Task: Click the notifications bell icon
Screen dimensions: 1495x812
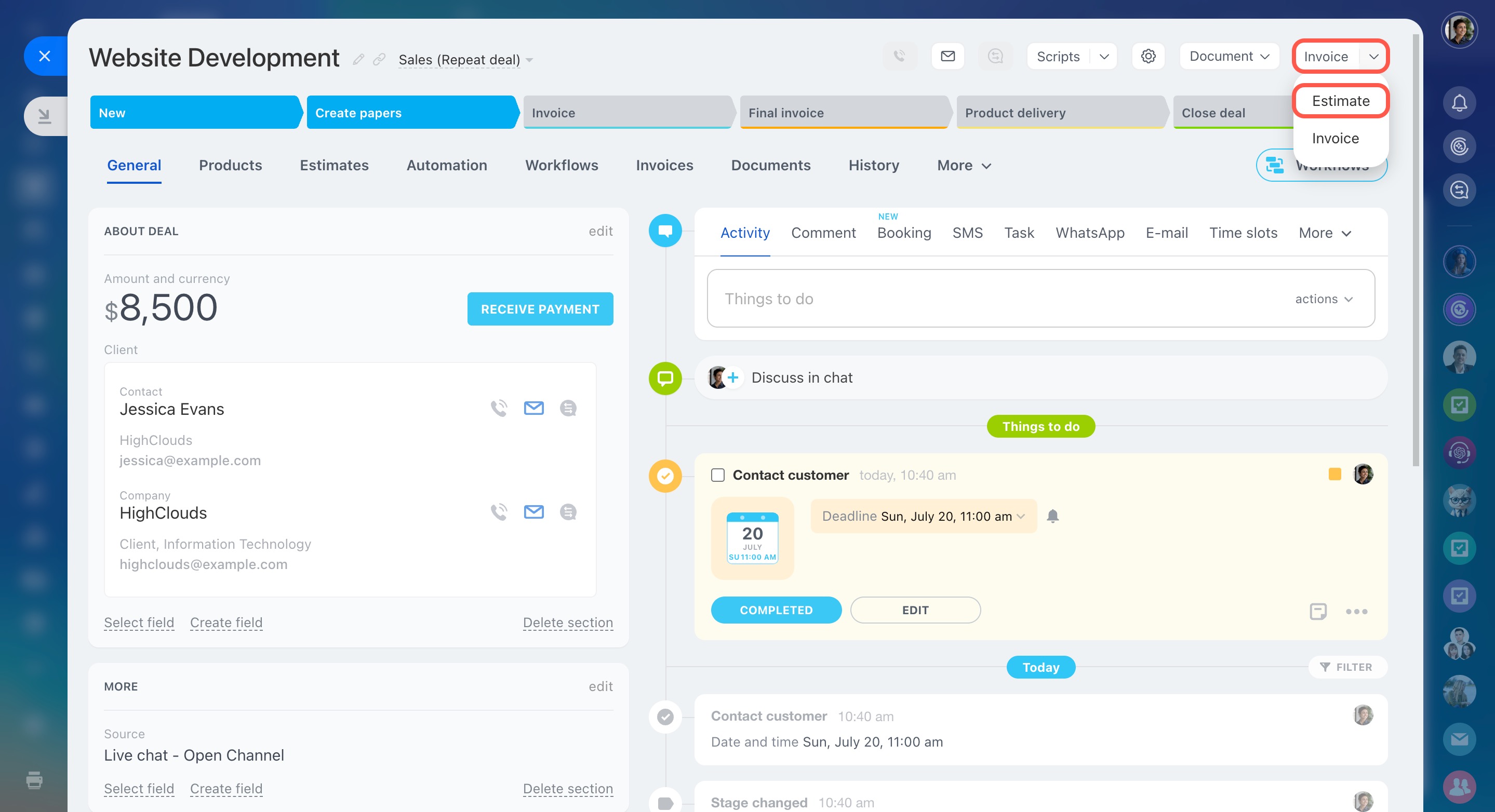Action: pyautogui.click(x=1459, y=103)
